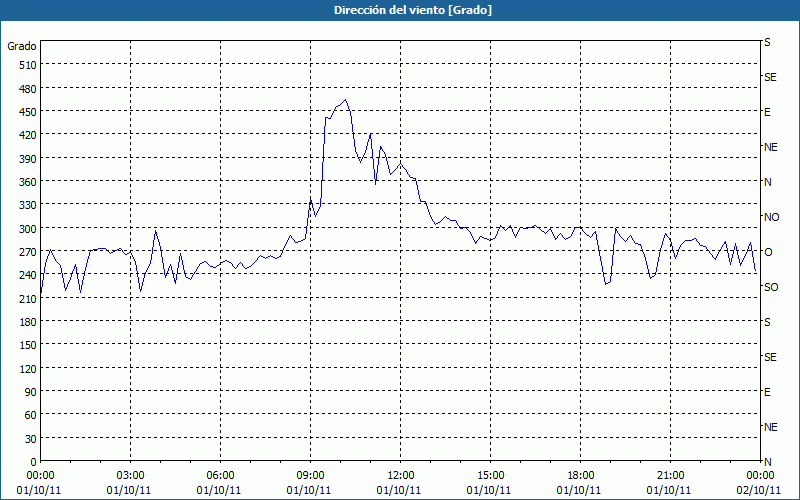Click the 21:00 time axis label
This screenshot has height=500, width=800.
point(670,476)
